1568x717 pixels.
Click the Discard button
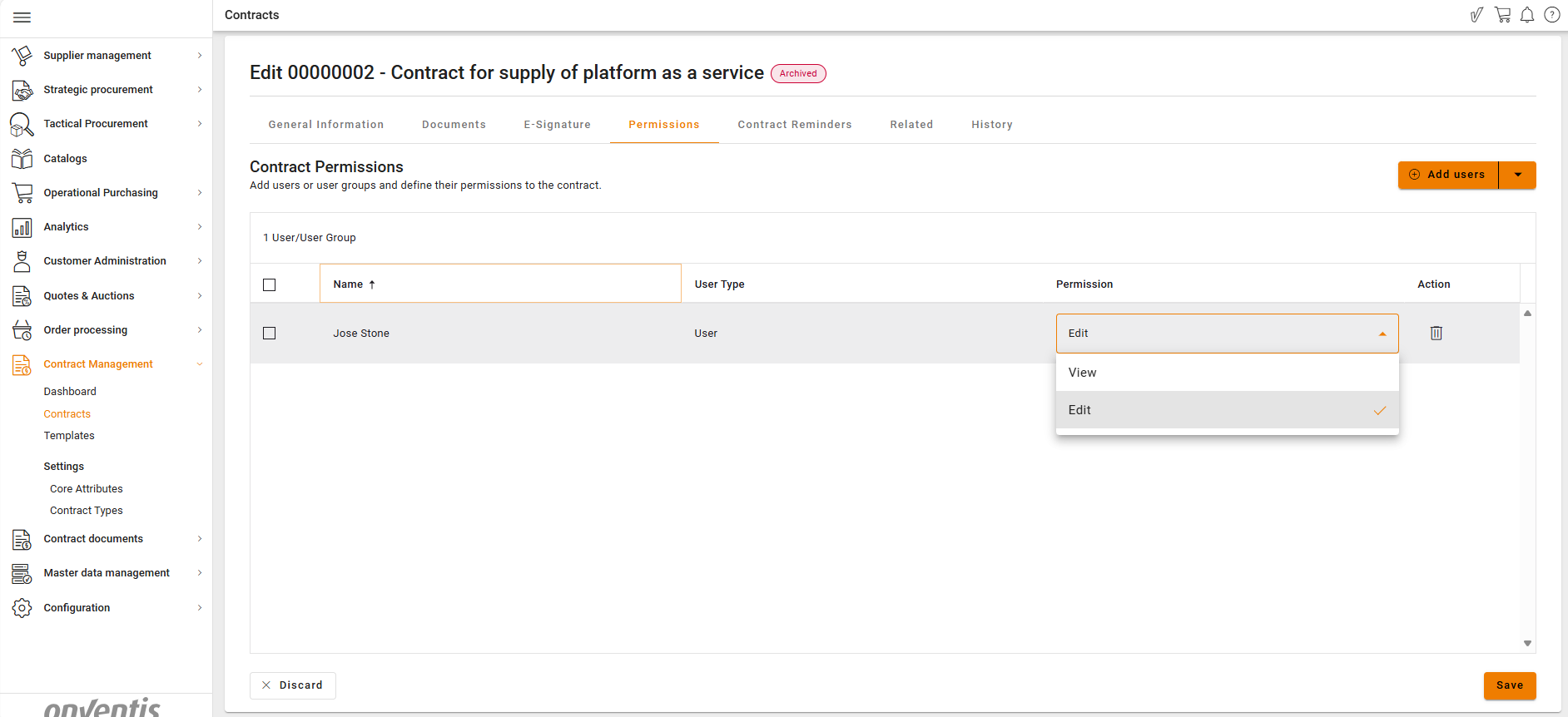(x=292, y=685)
